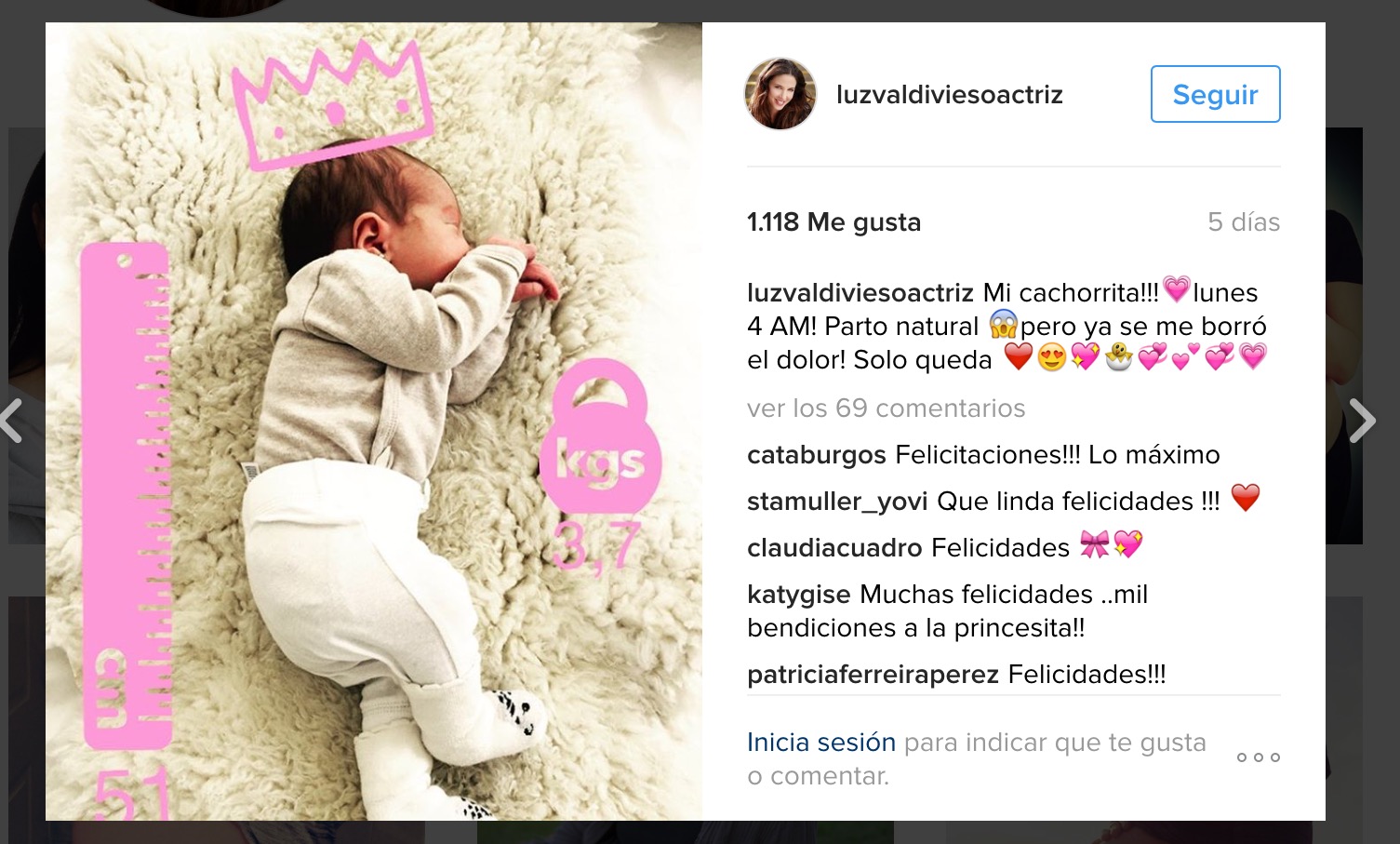Click the pink crown sticker on photo
The height and width of the screenshot is (844, 1400).
point(332,104)
